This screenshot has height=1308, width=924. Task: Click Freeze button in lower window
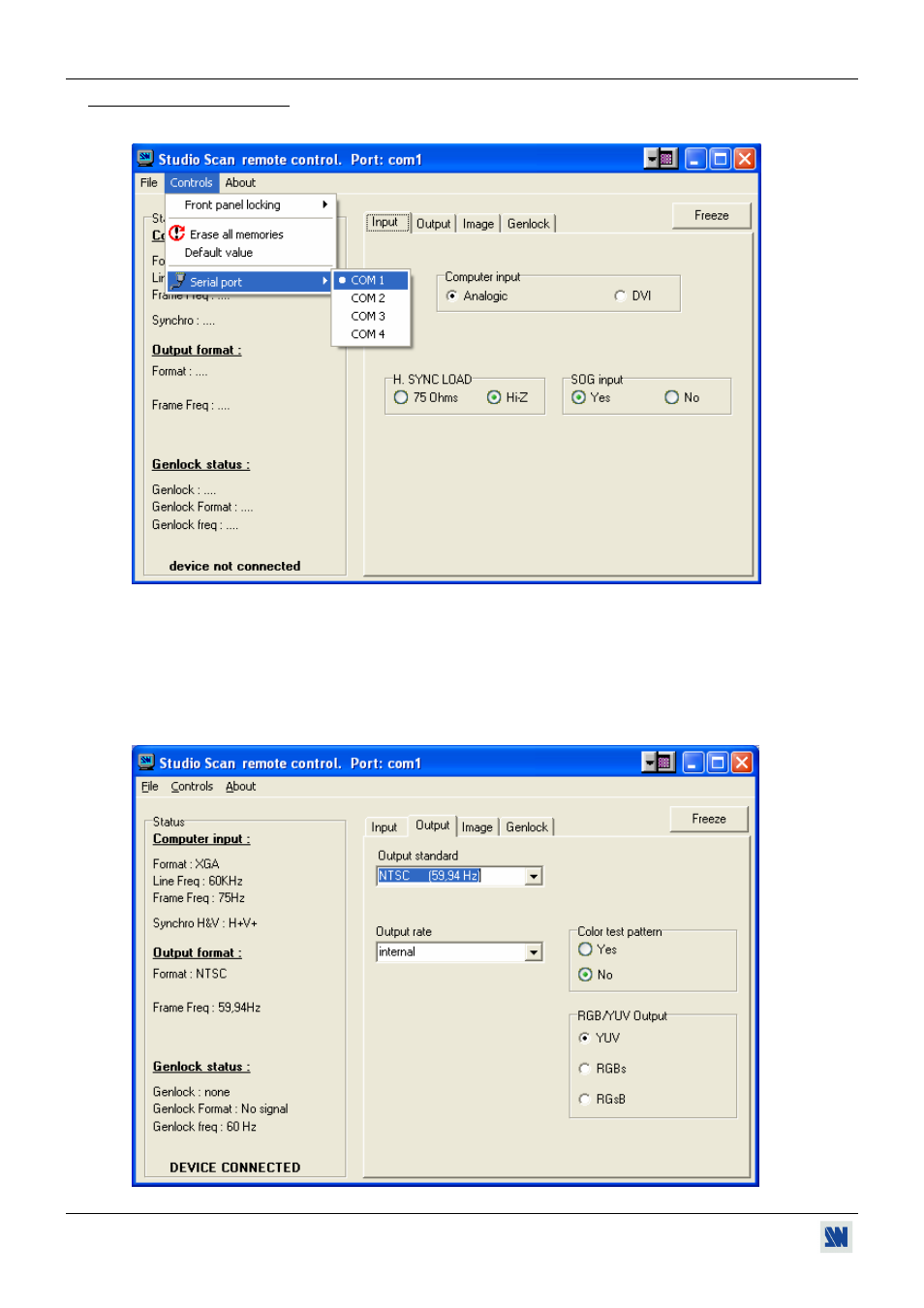click(709, 819)
